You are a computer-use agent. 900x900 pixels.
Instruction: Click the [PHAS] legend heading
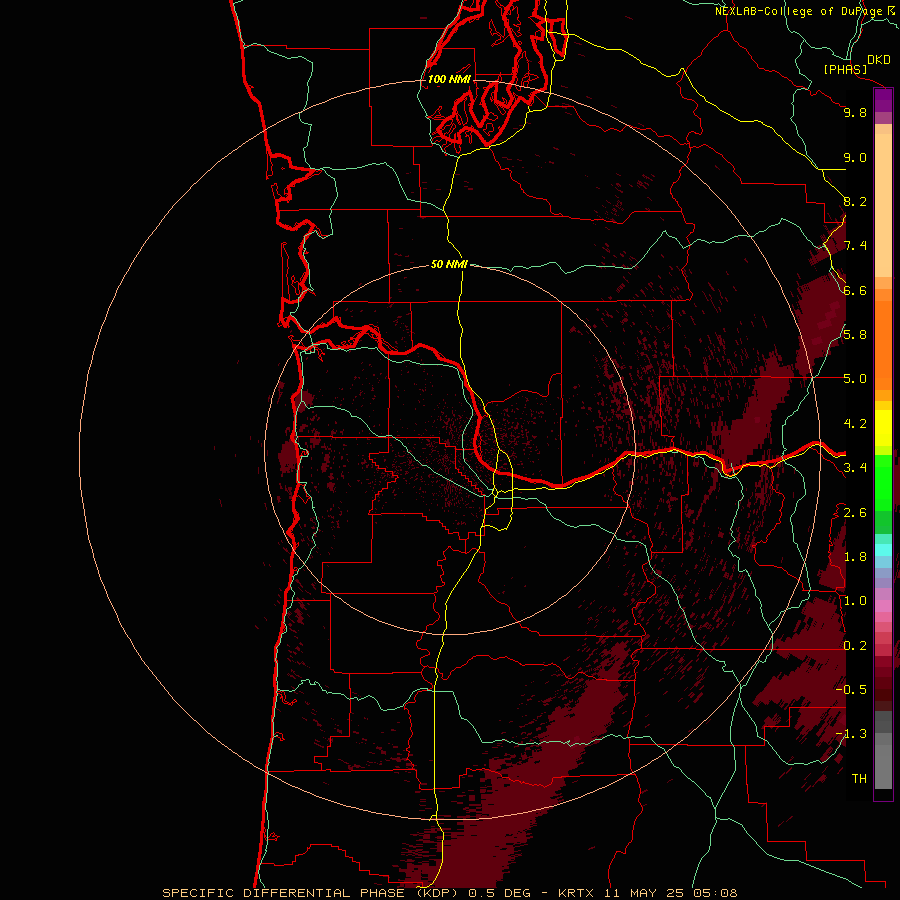tap(845, 69)
